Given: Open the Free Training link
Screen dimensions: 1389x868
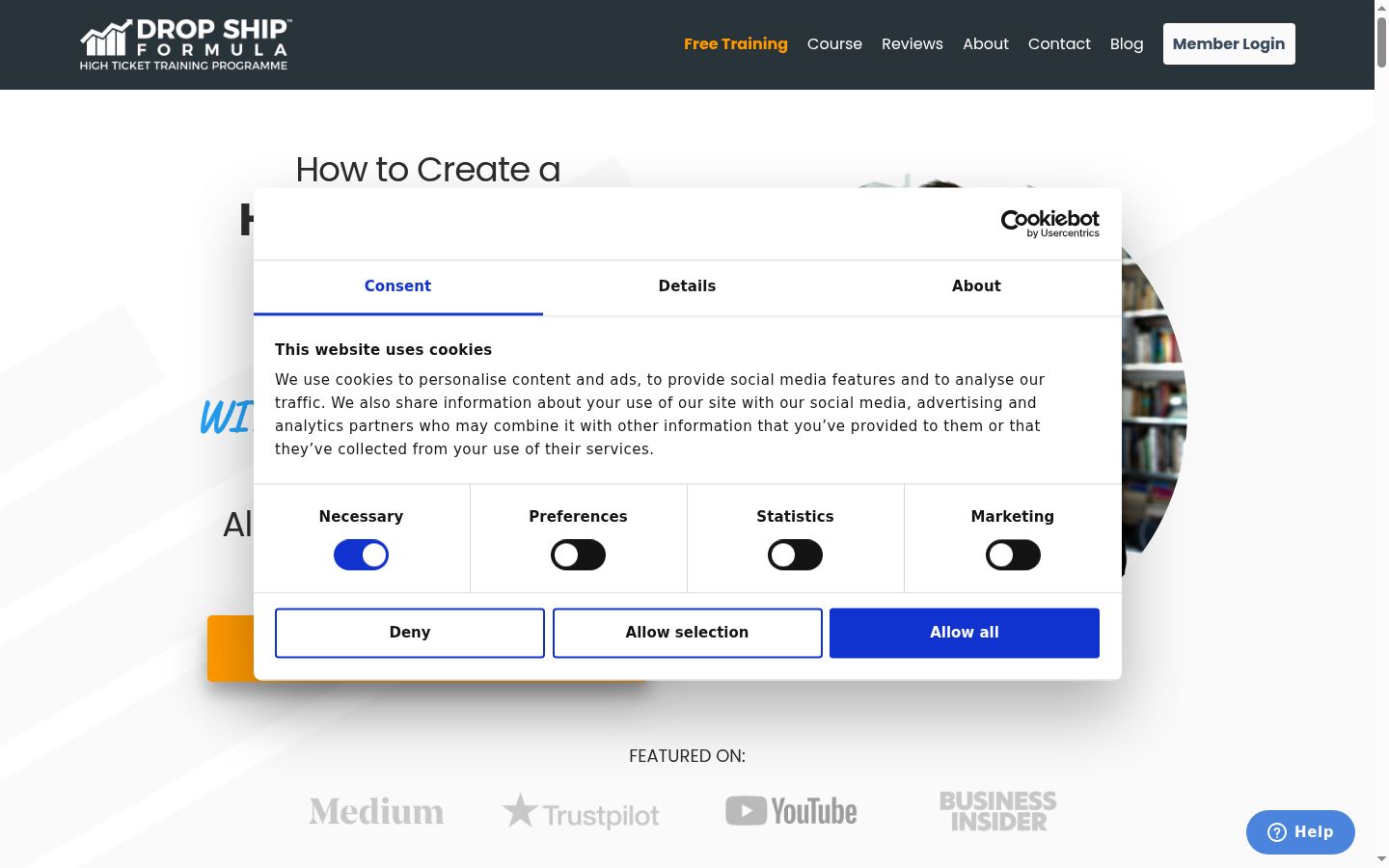Looking at the screenshot, I should click(736, 44).
